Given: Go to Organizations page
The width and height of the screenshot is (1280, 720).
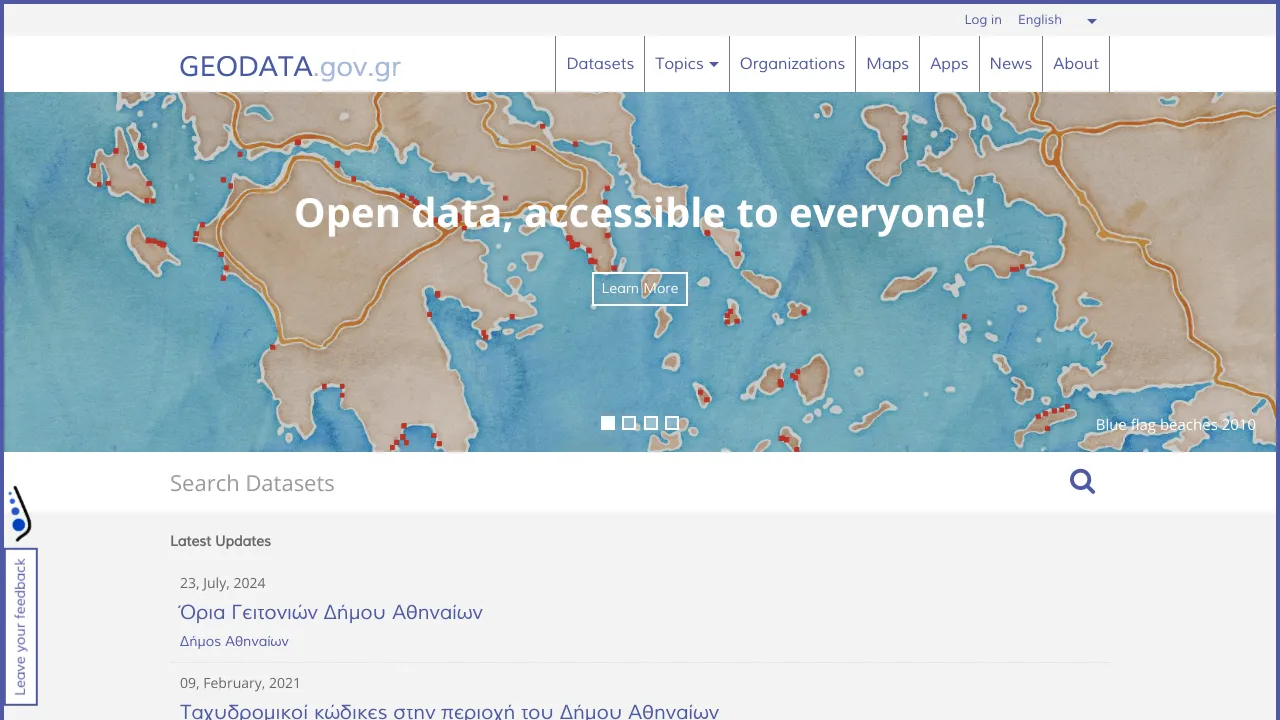Looking at the screenshot, I should [x=792, y=64].
